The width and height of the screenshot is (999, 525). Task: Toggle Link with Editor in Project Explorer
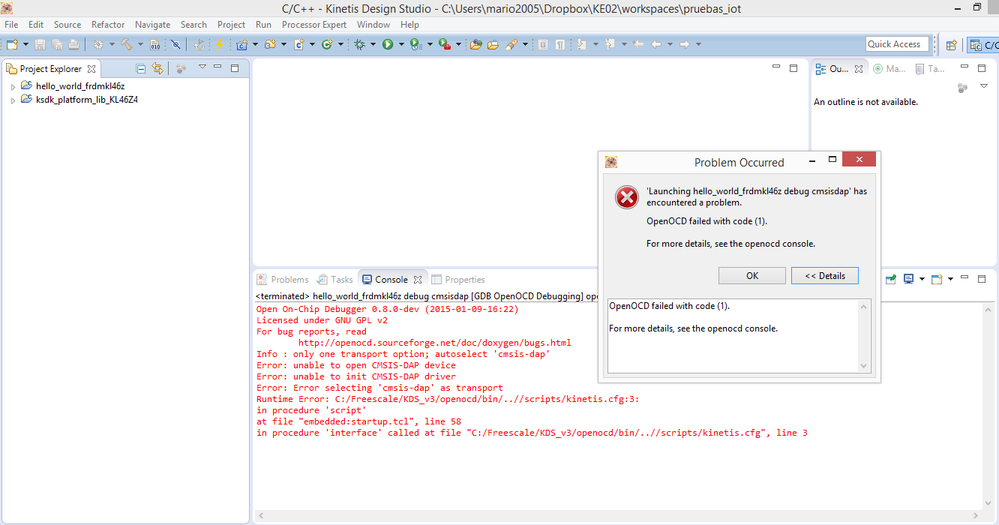click(157, 68)
